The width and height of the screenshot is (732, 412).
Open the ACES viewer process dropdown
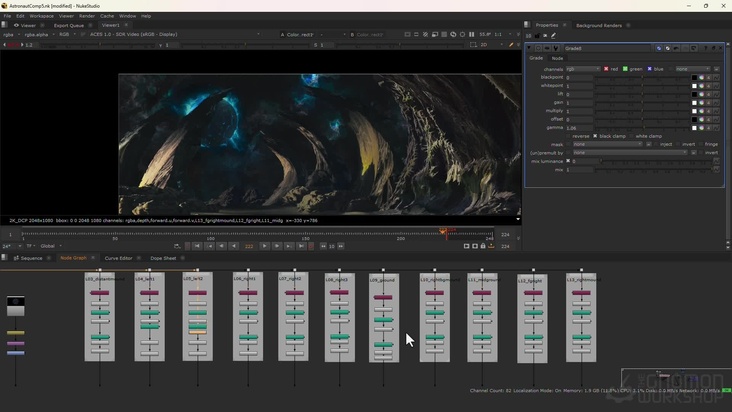tap(175, 35)
